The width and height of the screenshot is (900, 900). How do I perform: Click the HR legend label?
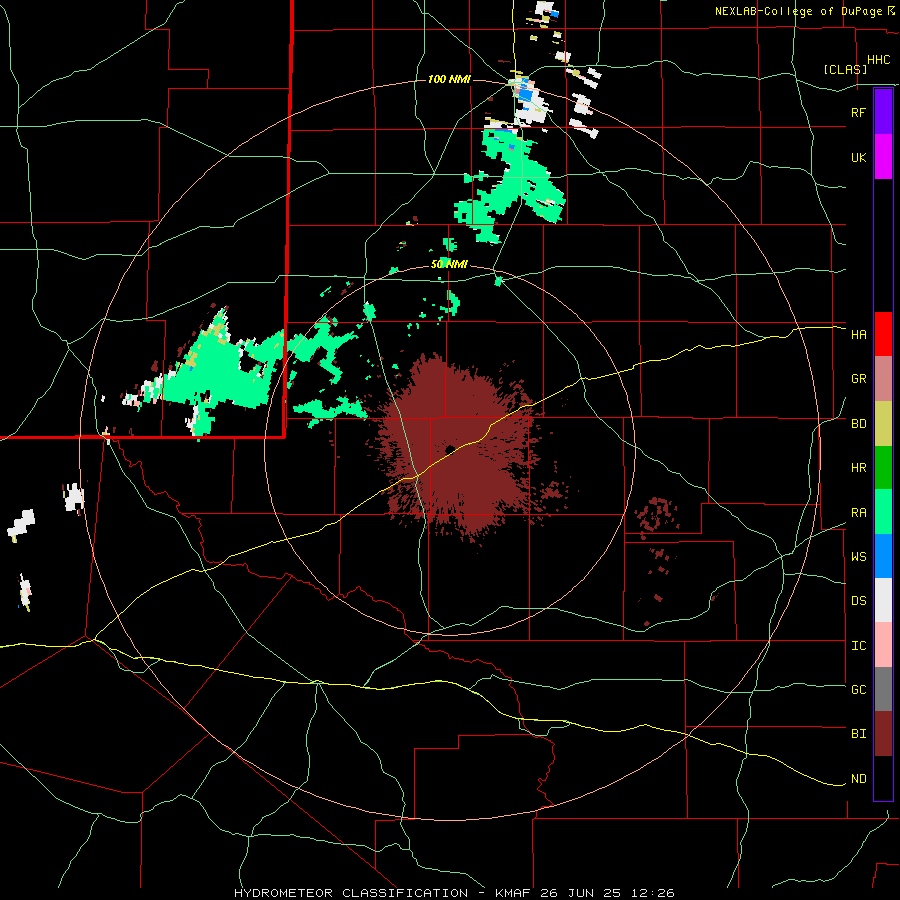(858, 468)
